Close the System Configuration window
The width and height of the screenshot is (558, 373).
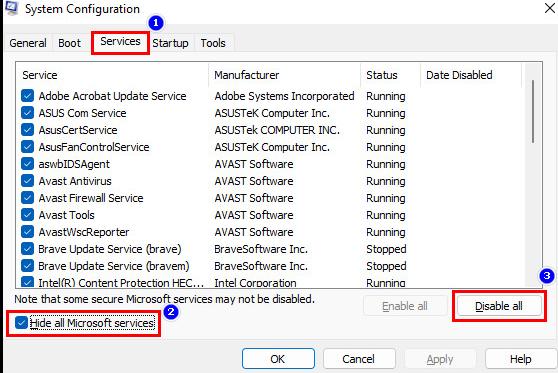point(549,8)
